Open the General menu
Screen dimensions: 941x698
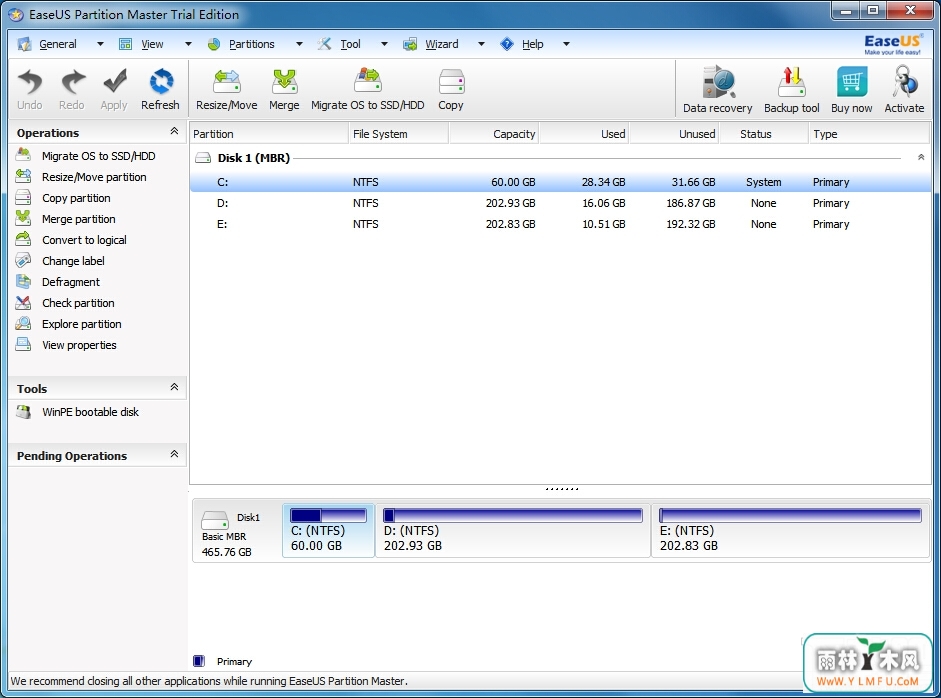click(58, 44)
